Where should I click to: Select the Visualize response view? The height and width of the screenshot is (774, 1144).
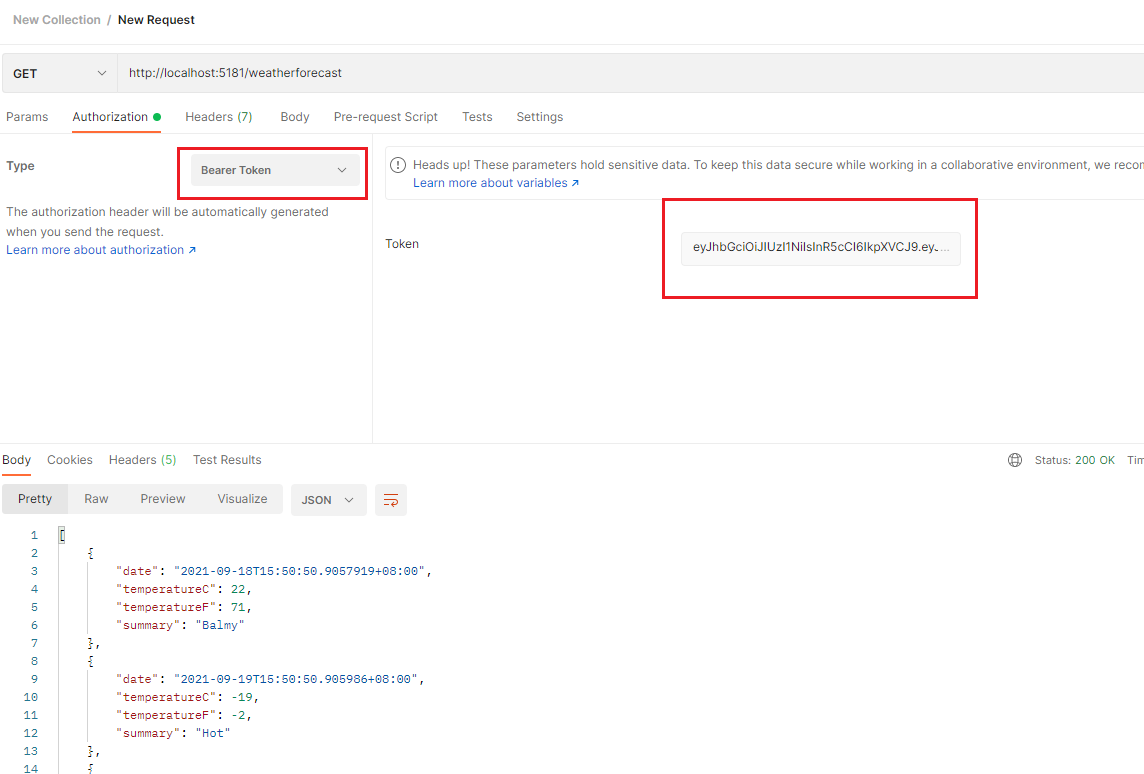[242, 499]
